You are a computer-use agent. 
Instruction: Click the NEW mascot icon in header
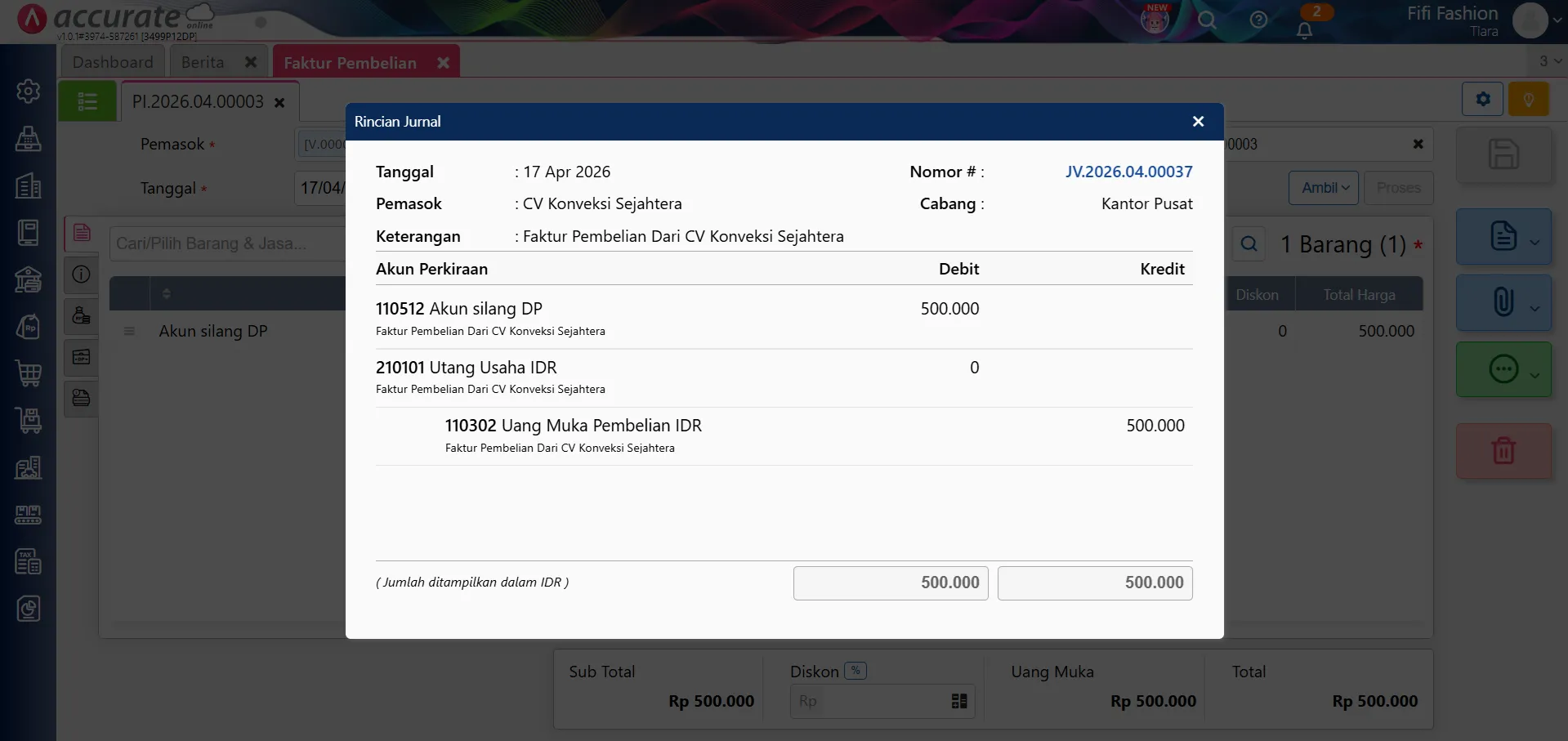pyautogui.click(x=1155, y=20)
